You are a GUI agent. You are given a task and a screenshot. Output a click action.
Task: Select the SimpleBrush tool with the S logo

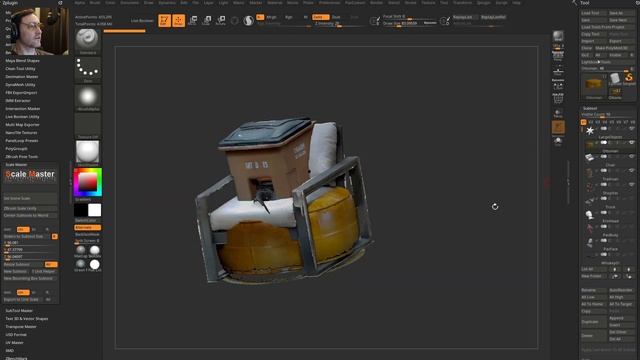pos(629,78)
